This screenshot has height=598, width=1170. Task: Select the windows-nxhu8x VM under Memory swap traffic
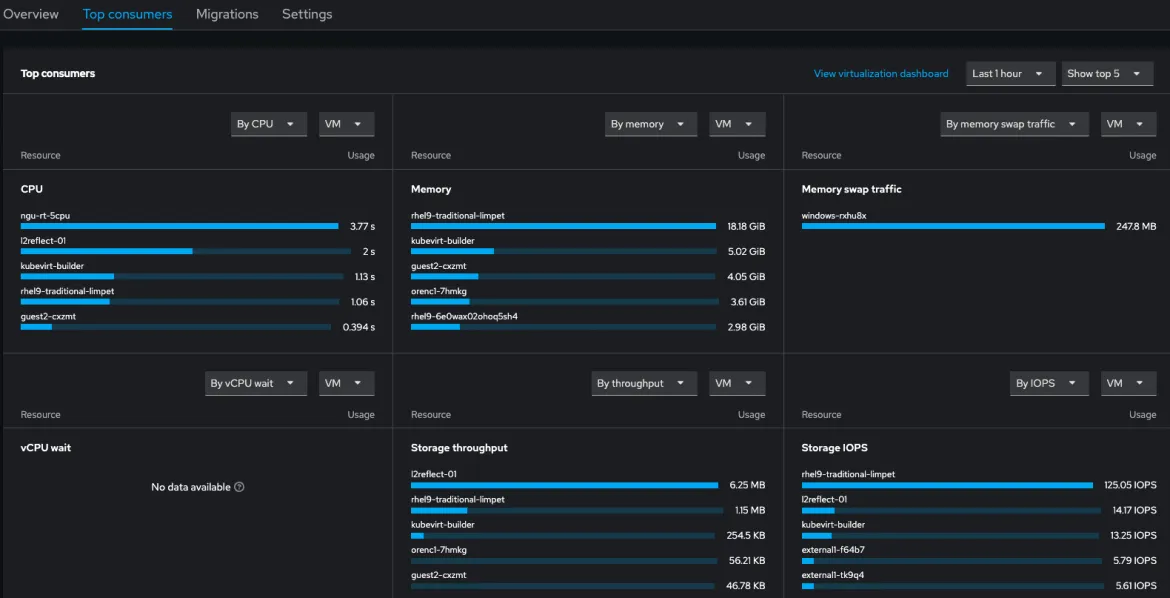(834, 215)
